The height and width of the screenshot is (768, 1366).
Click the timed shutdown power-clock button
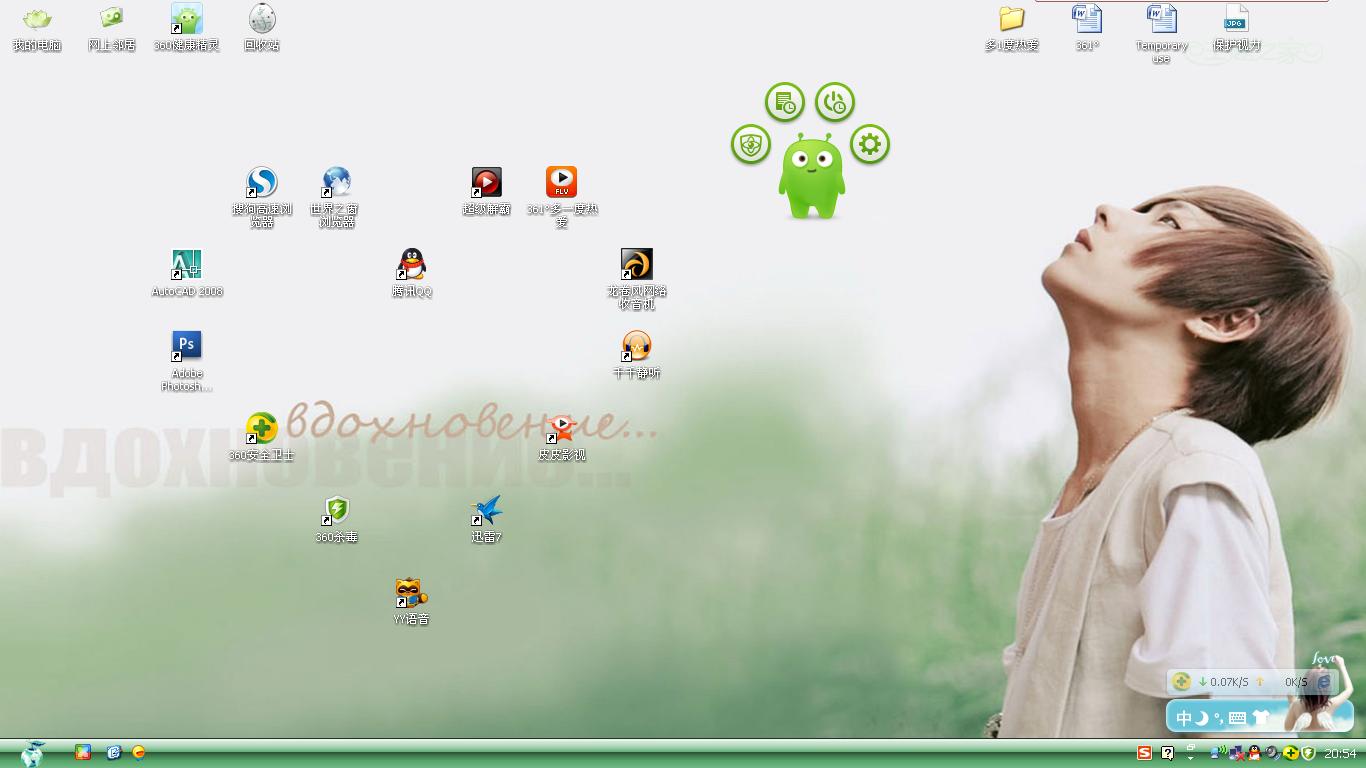834,102
